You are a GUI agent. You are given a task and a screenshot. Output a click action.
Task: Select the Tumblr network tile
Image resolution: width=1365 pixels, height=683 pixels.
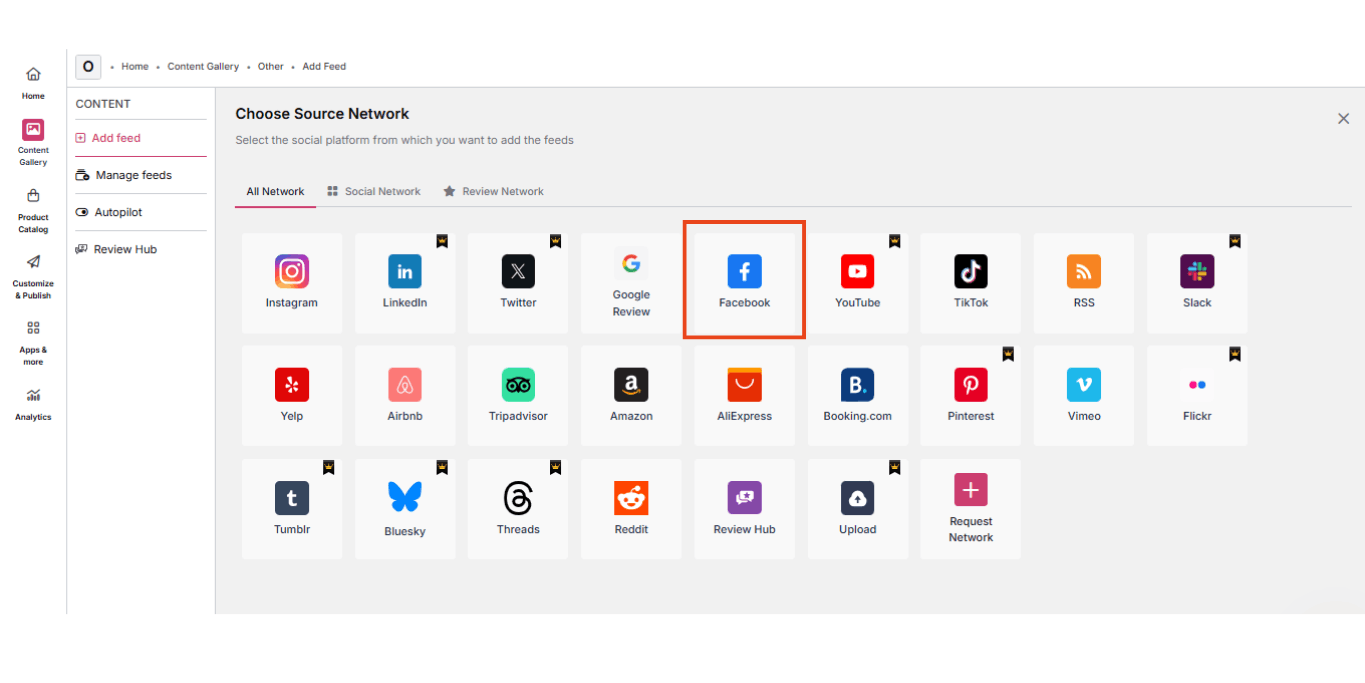(292, 509)
